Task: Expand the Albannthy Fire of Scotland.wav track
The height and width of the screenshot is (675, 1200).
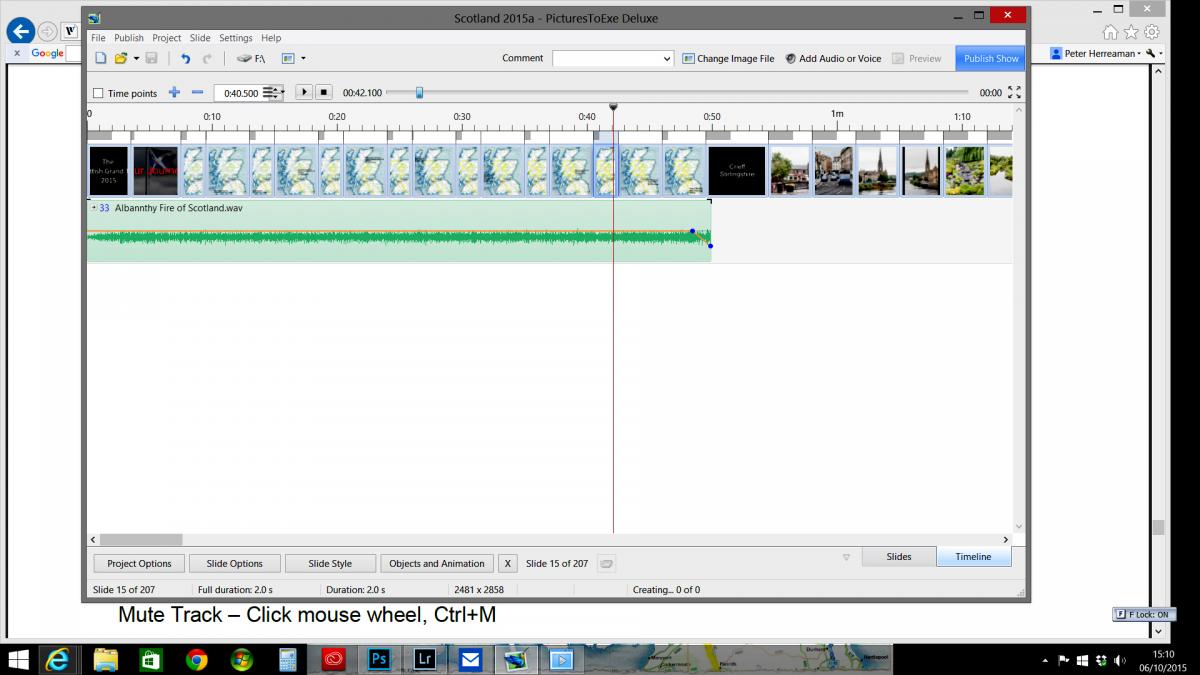Action: click(x=94, y=208)
